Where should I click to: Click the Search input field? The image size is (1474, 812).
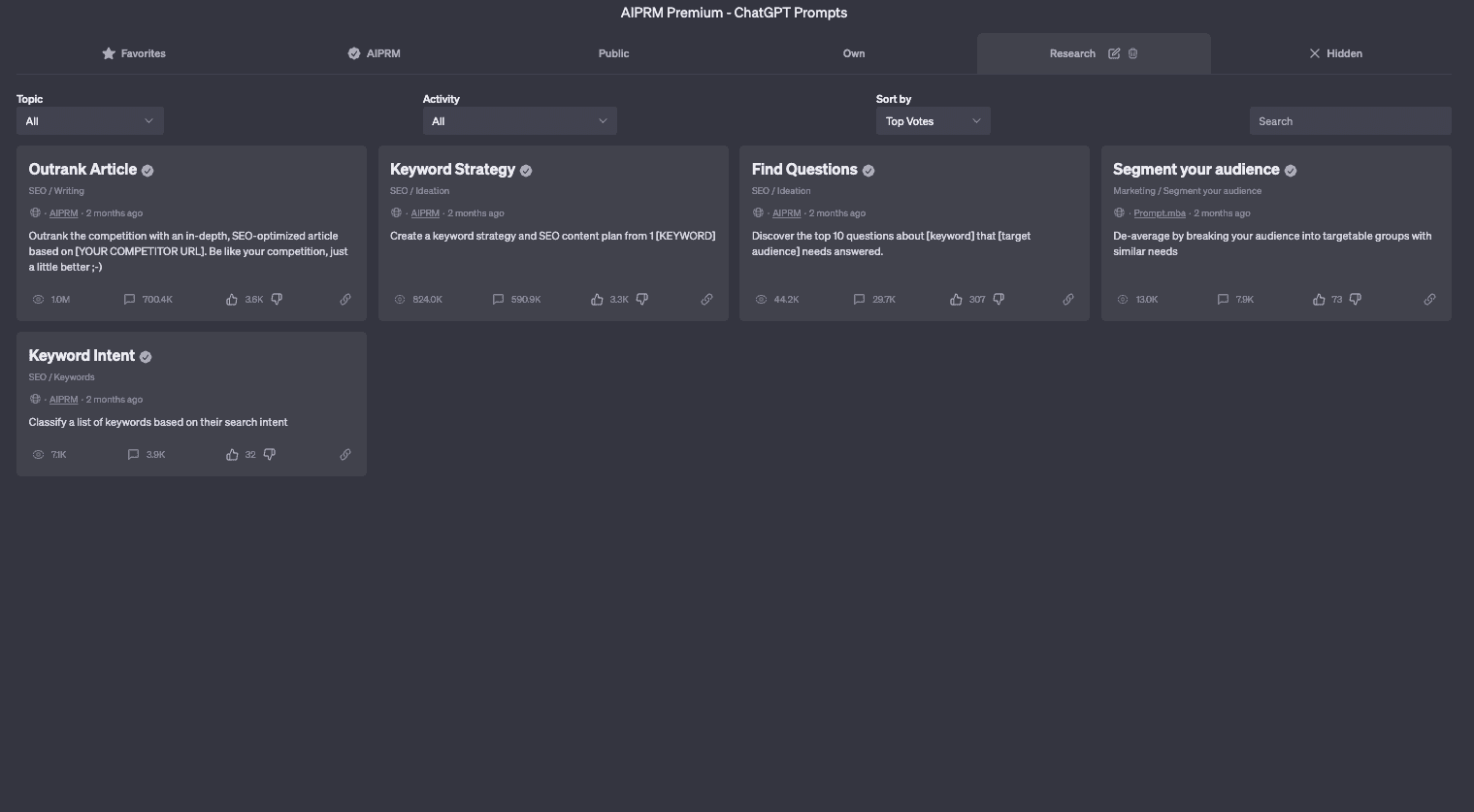[x=1350, y=121]
